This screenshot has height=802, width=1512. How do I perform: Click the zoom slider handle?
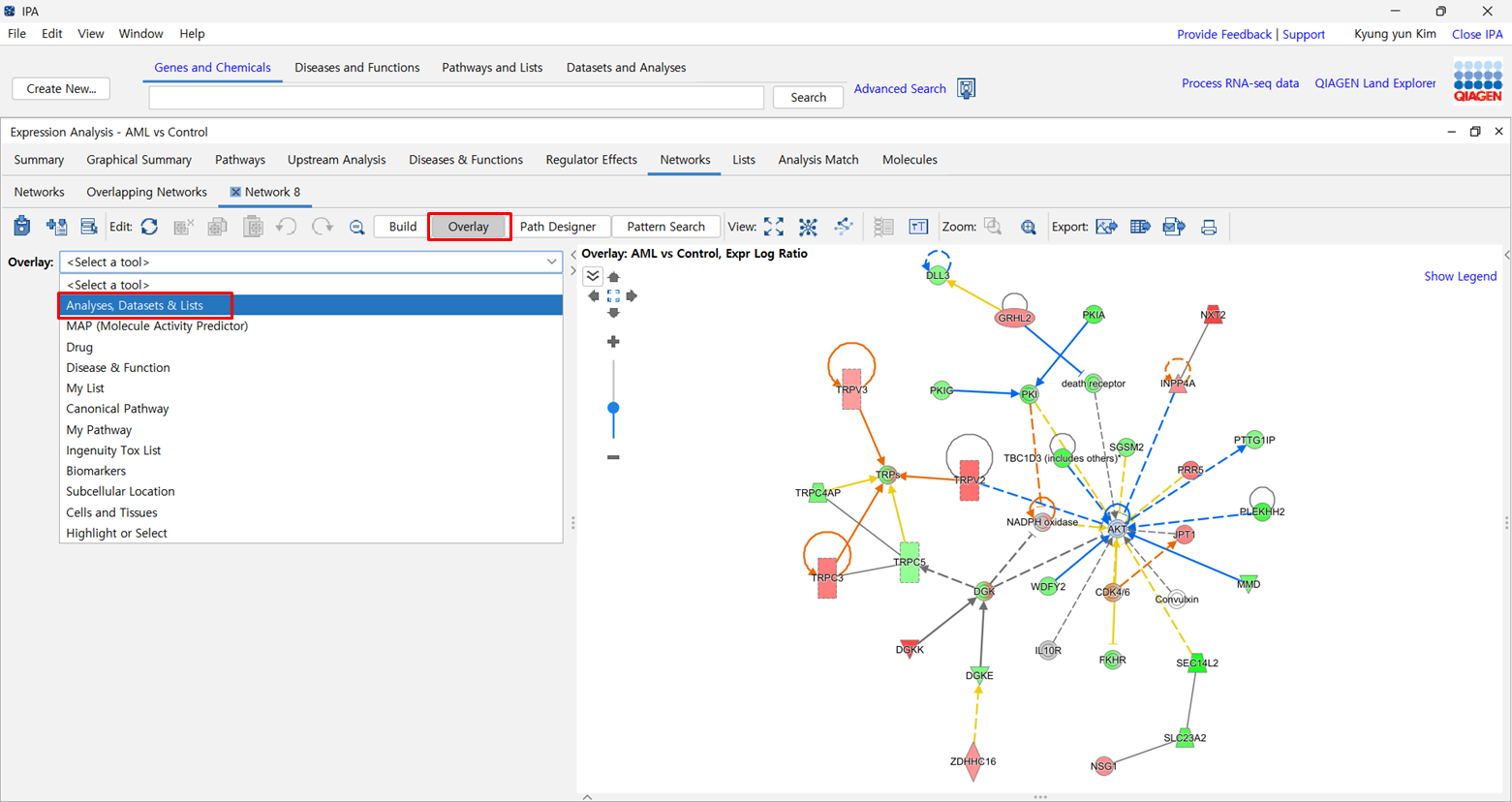[613, 408]
